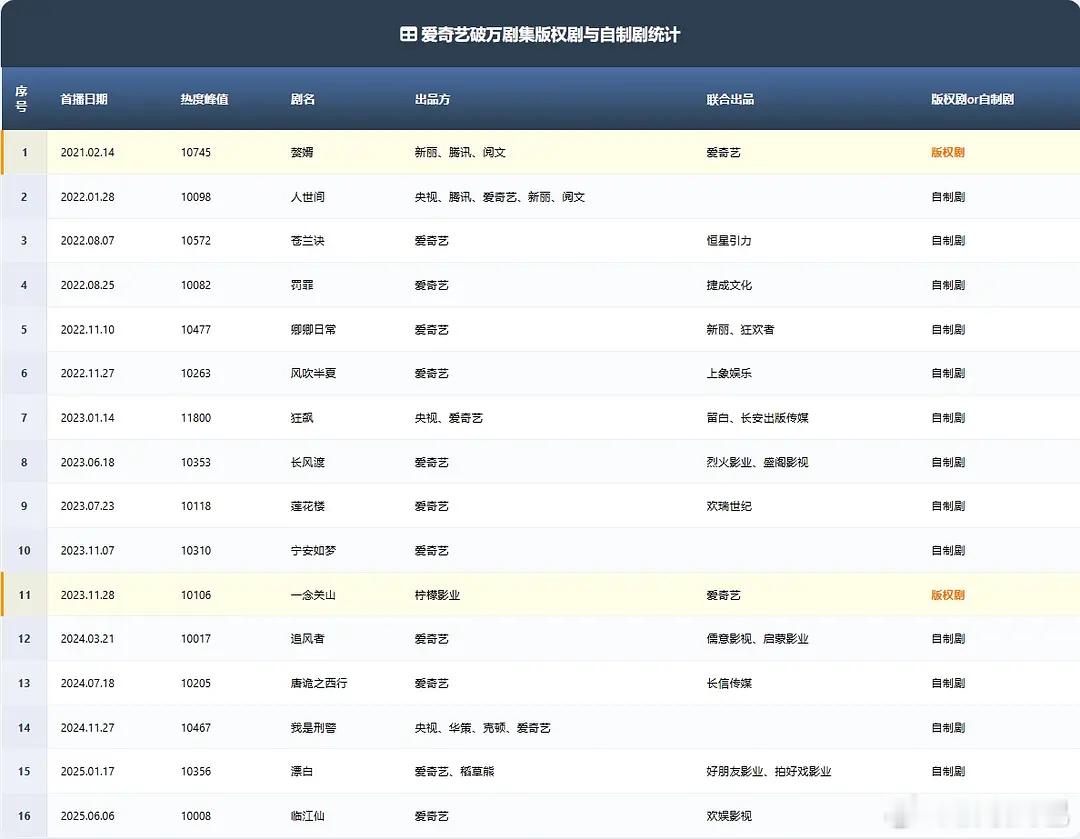The height and width of the screenshot is (839, 1080).
Task: Click producers 央视、腾讯、爱奇艺、新丽、阅文
Action: 500,197
